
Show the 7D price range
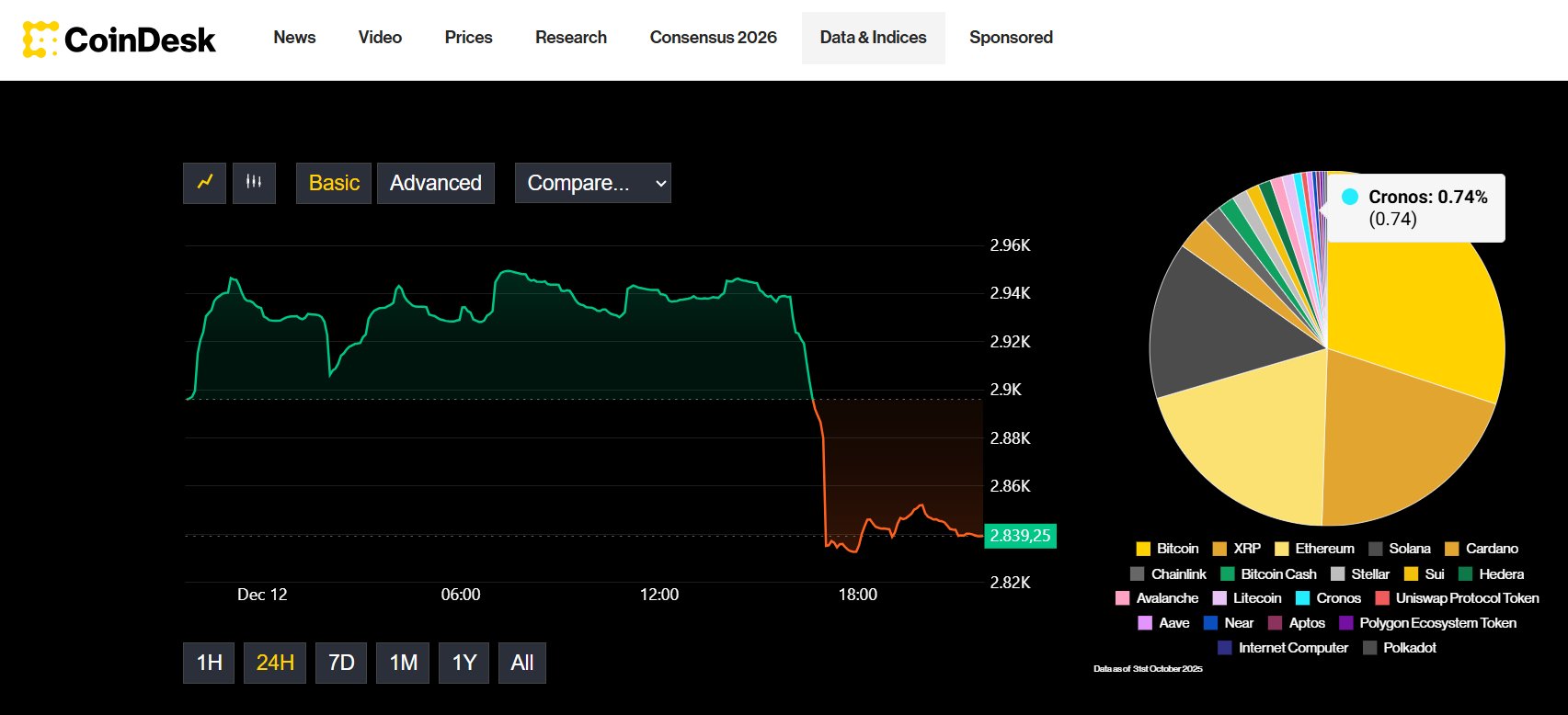(341, 663)
